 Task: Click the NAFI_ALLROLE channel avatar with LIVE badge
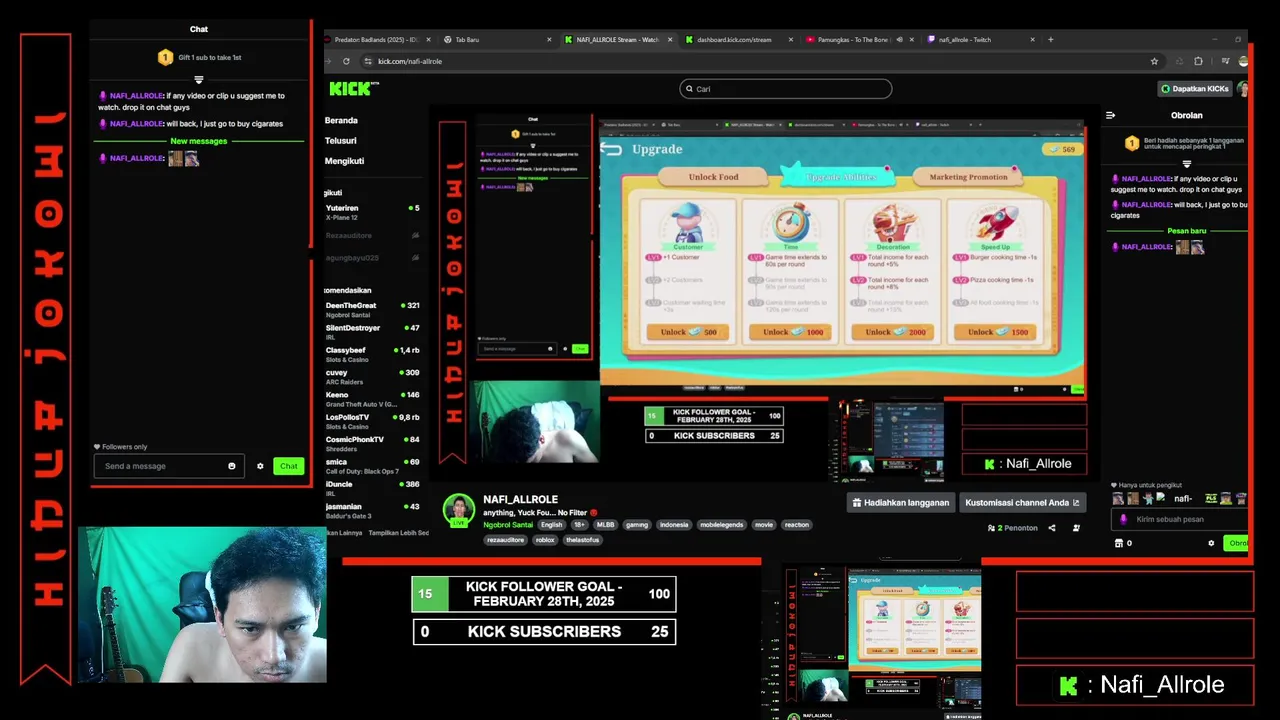tap(459, 510)
